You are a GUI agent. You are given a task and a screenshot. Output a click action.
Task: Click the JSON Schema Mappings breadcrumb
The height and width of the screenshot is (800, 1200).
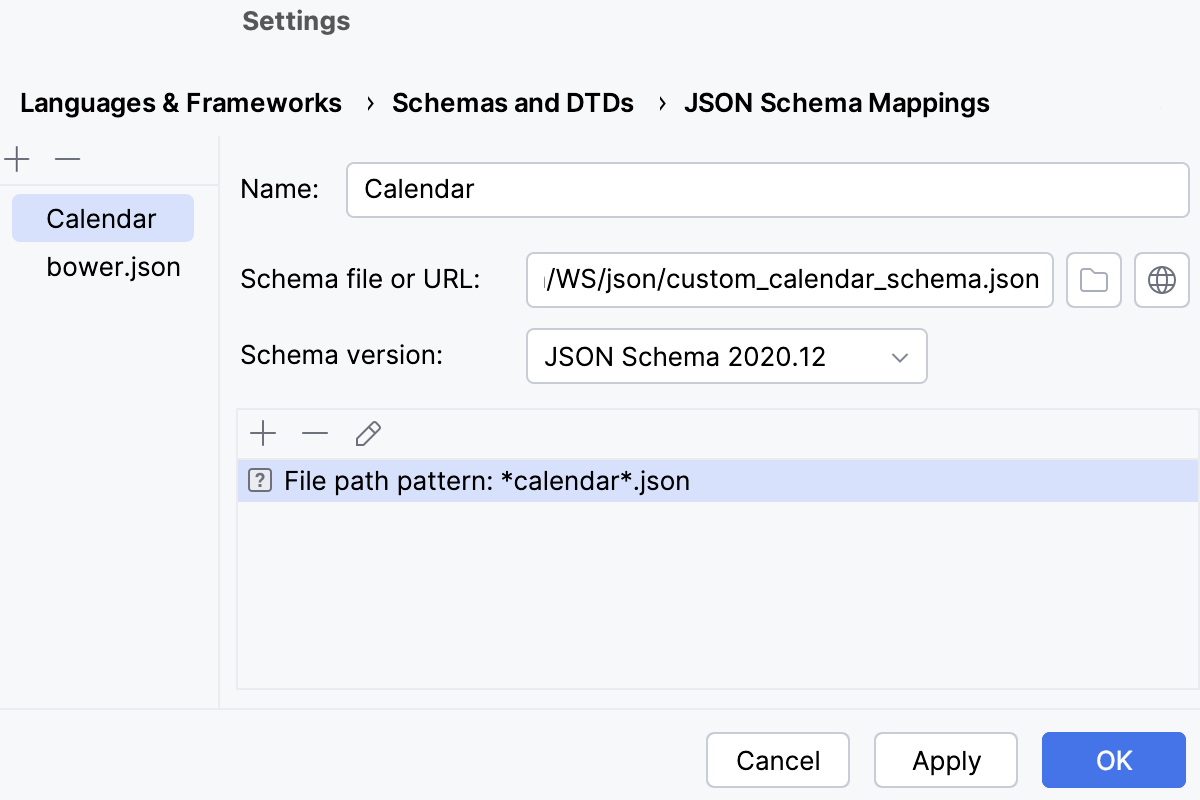pos(836,102)
